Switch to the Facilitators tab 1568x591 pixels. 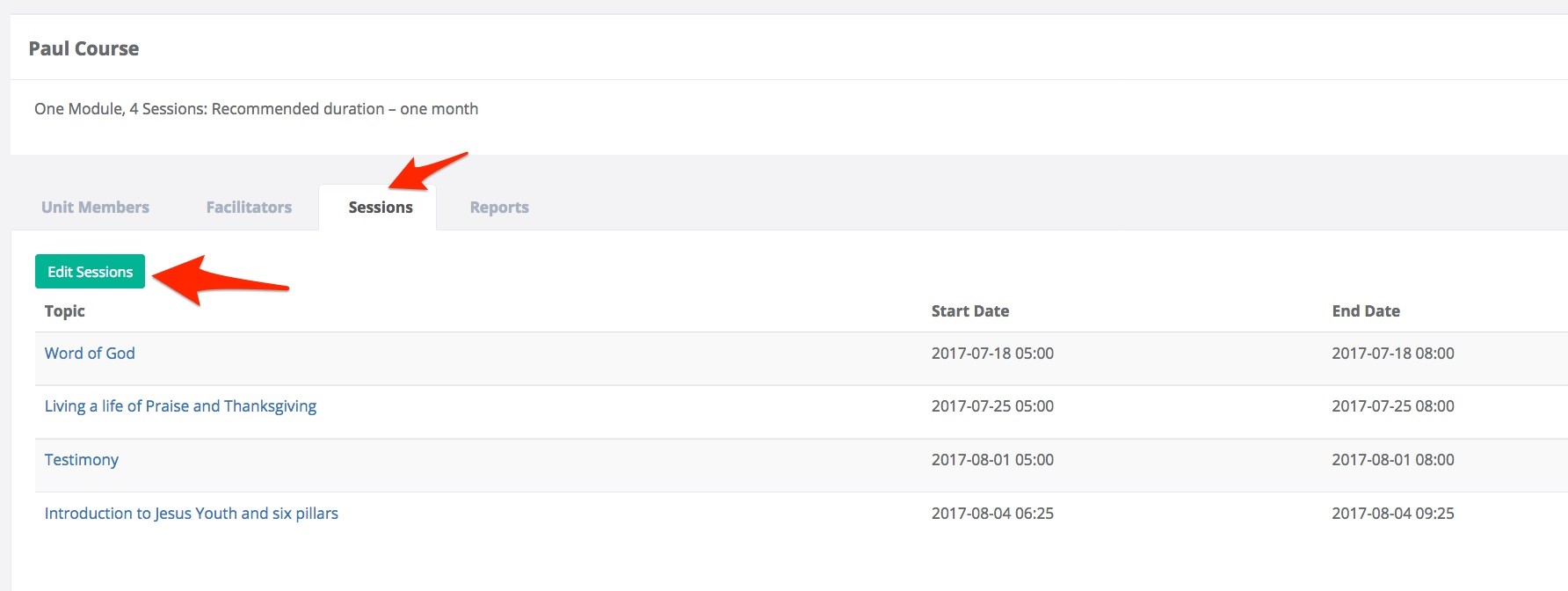(x=249, y=208)
